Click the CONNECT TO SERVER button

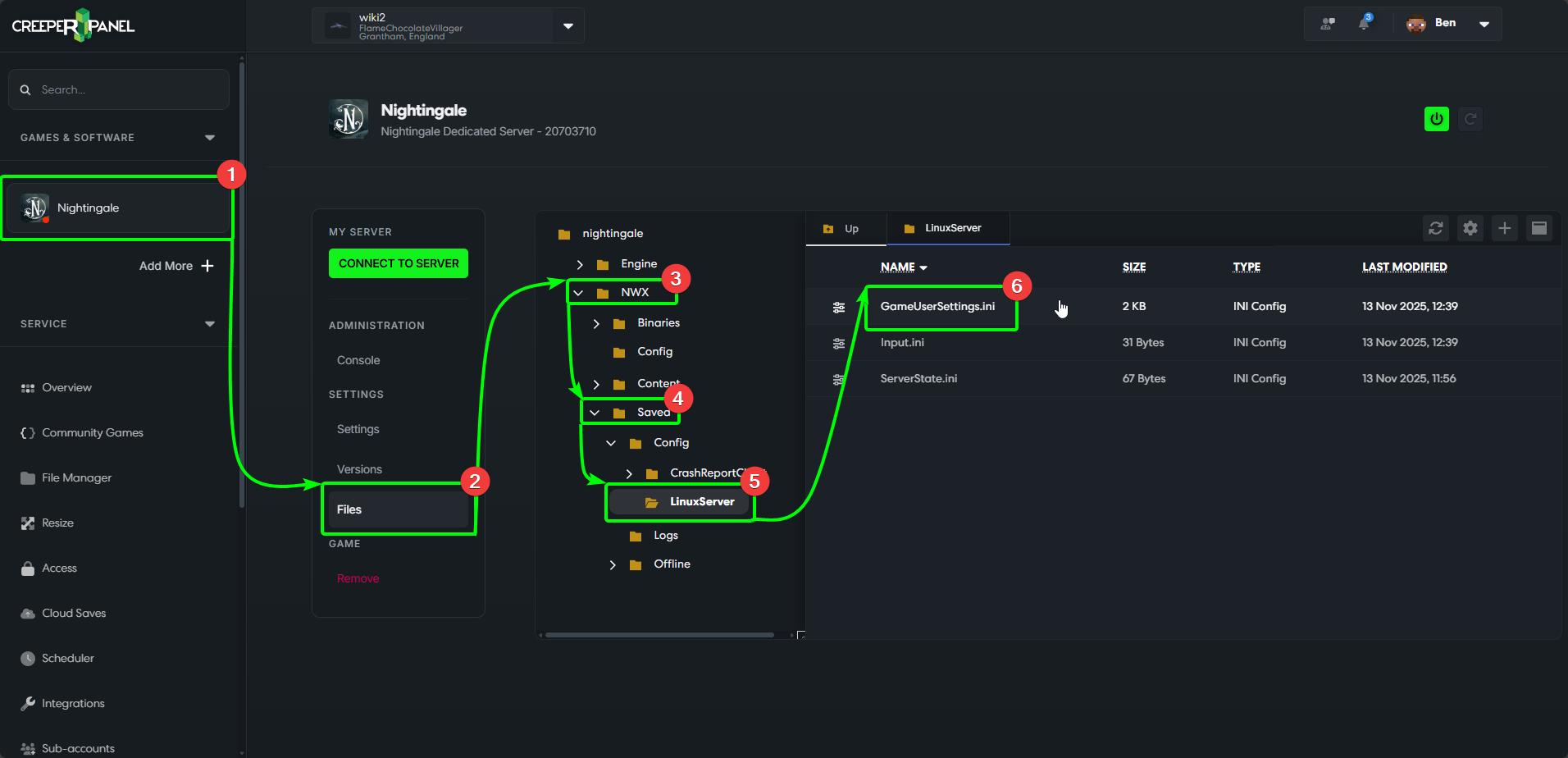(x=399, y=263)
